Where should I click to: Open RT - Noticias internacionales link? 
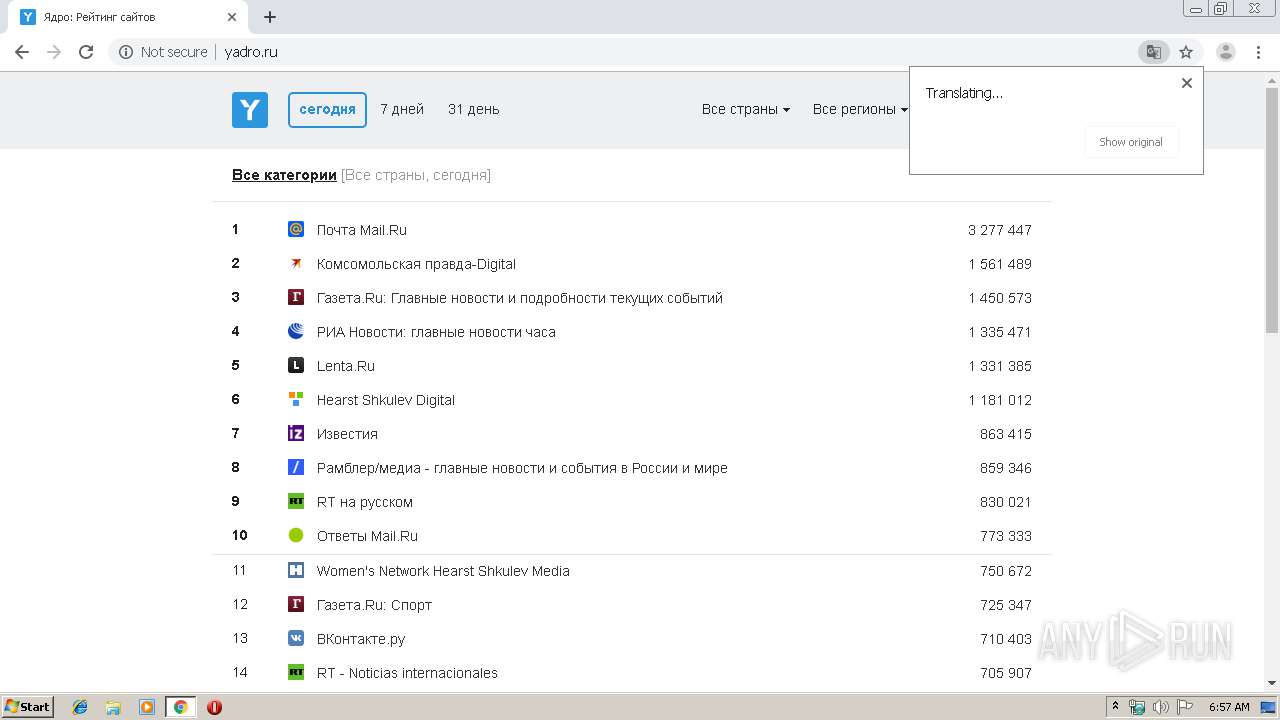tap(407, 673)
